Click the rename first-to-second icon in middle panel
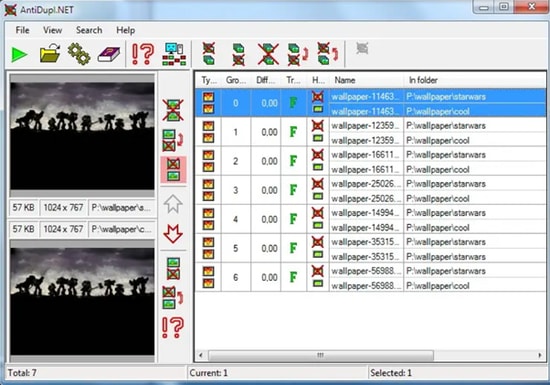 pos(173,141)
